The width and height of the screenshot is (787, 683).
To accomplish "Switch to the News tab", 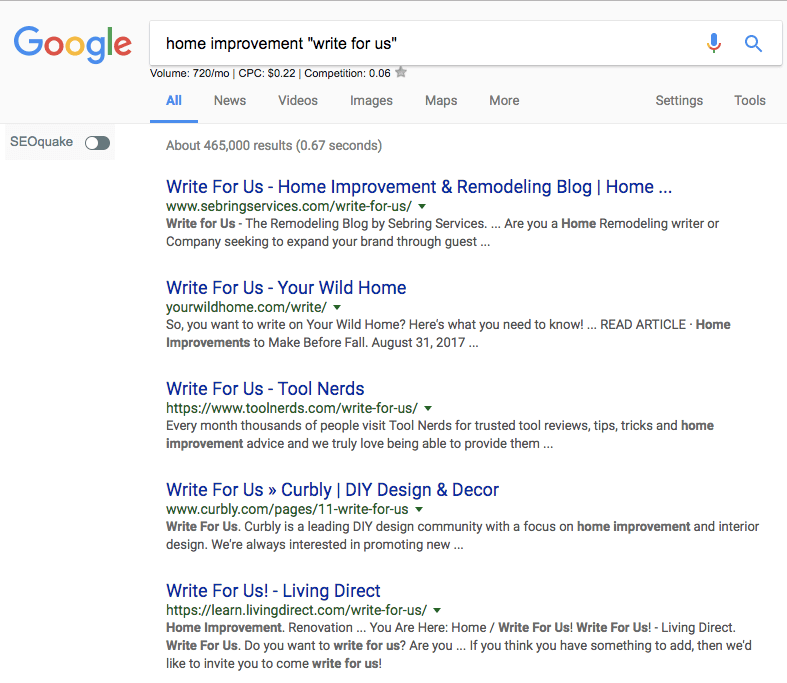I will click(x=230, y=100).
